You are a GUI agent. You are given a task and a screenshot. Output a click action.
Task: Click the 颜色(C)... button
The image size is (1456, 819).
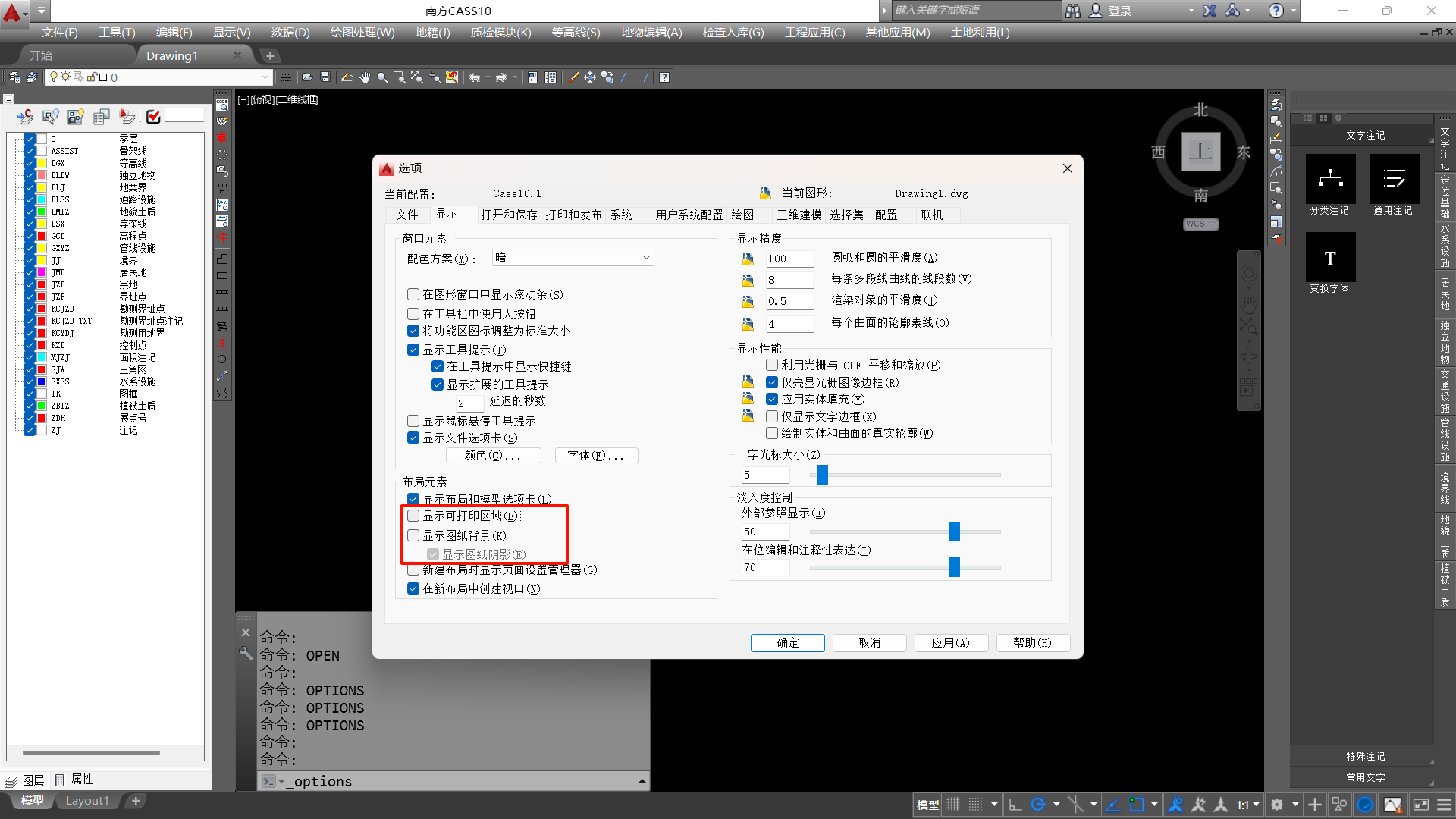coord(493,455)
